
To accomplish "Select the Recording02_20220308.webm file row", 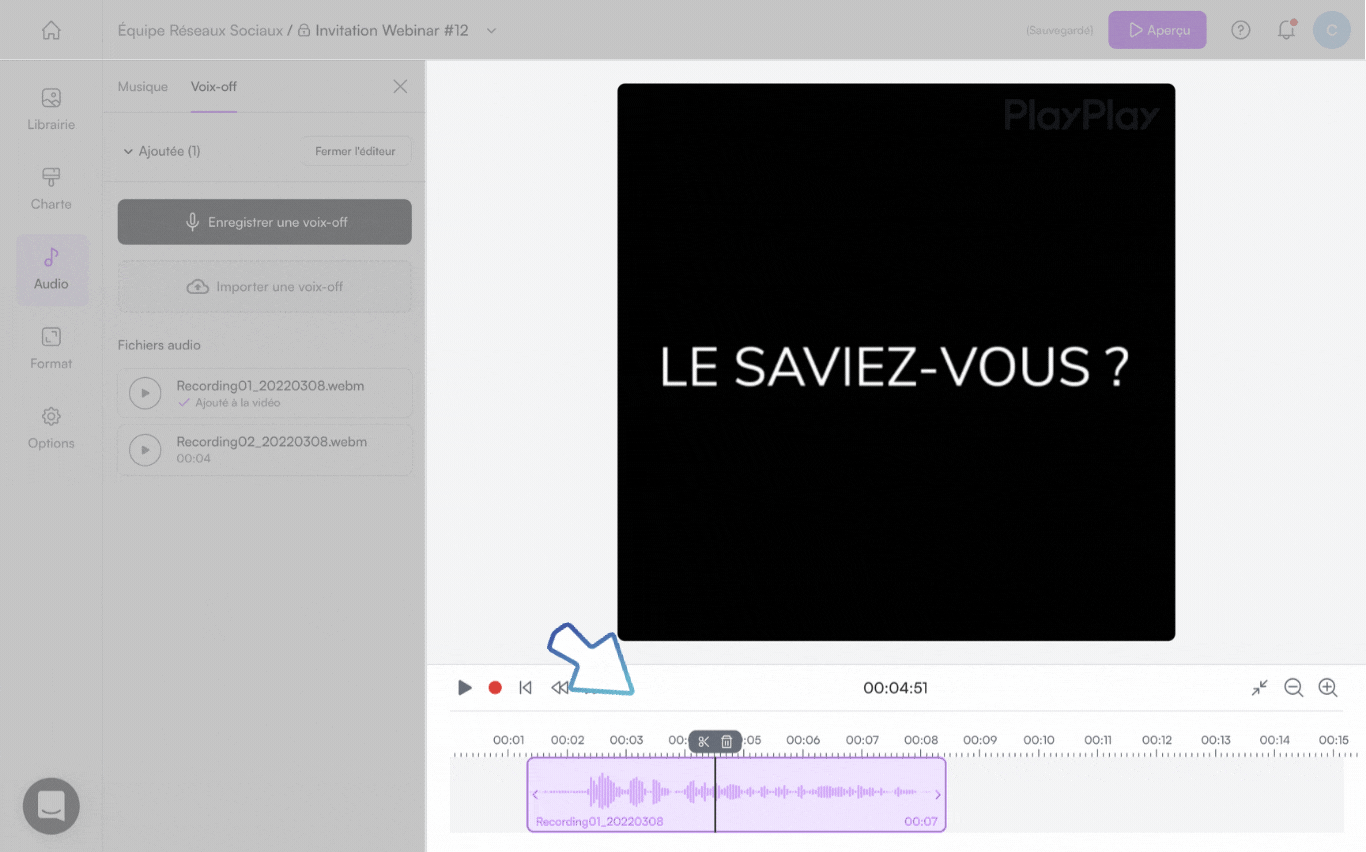I will tap(265, 450).
